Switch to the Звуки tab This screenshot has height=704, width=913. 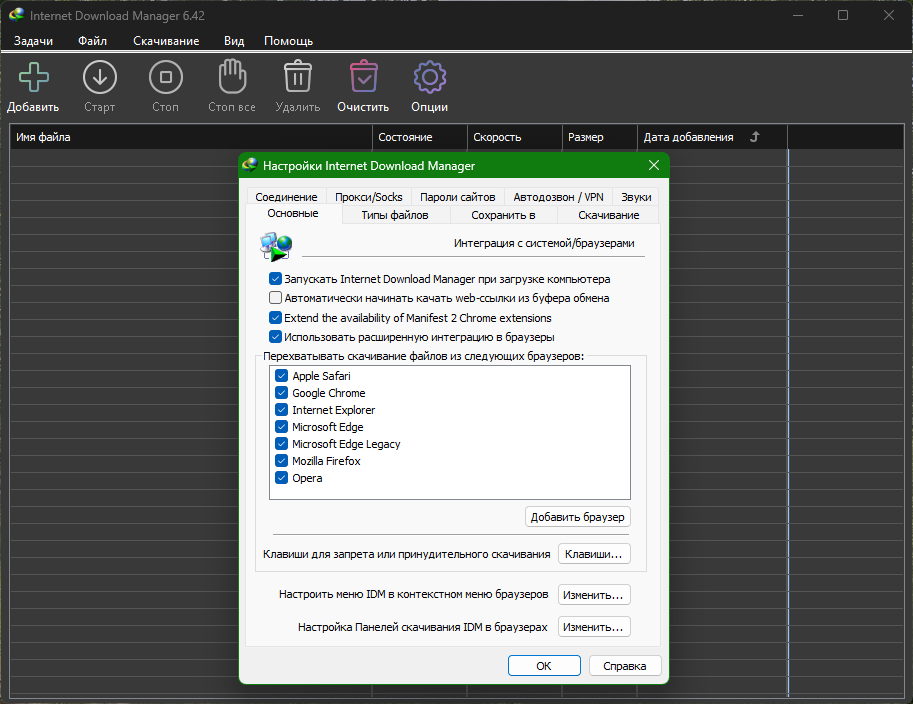point(636,196)
